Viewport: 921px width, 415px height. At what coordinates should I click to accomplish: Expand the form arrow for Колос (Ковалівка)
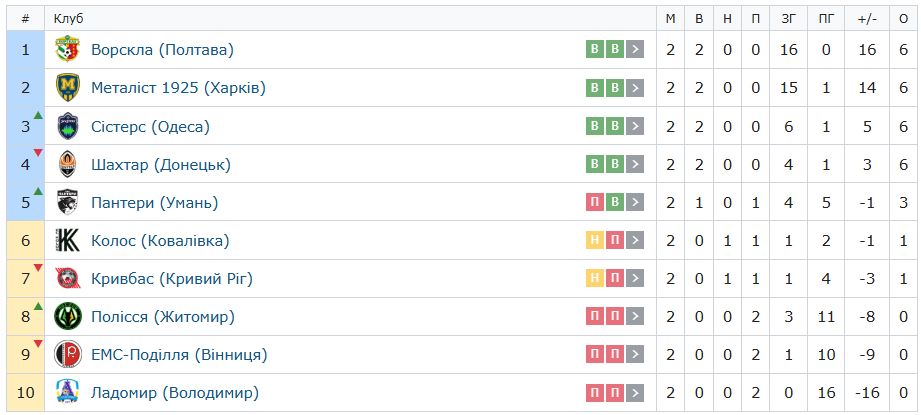click(634, 240)
